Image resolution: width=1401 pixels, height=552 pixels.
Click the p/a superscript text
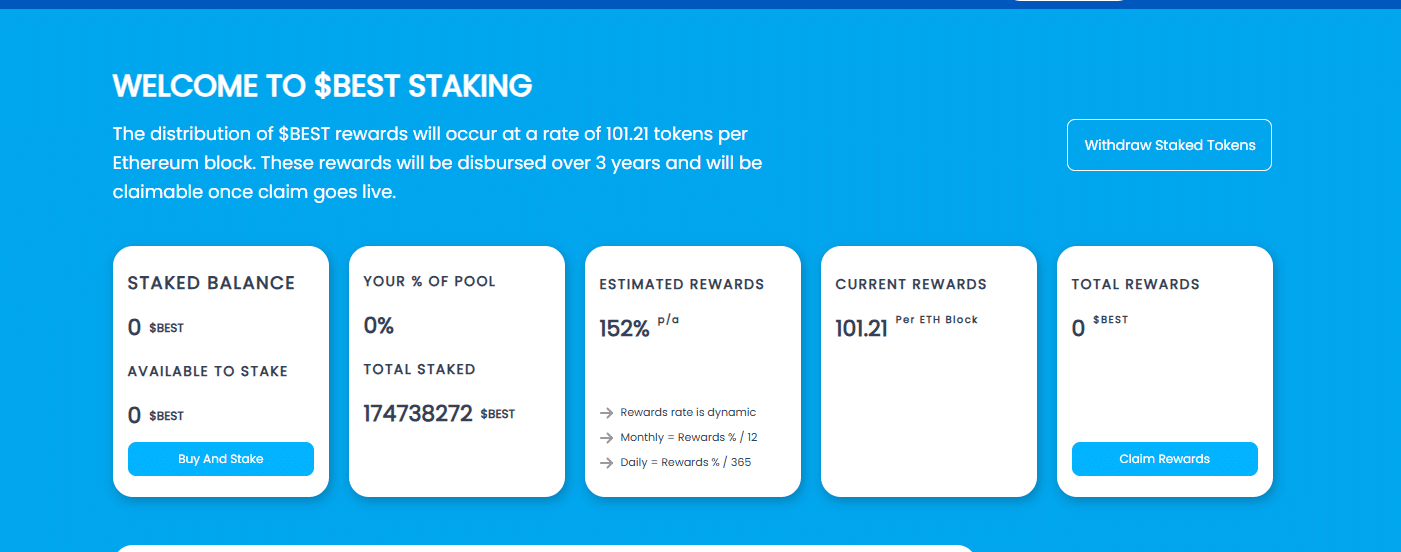(x=668, y=320)
